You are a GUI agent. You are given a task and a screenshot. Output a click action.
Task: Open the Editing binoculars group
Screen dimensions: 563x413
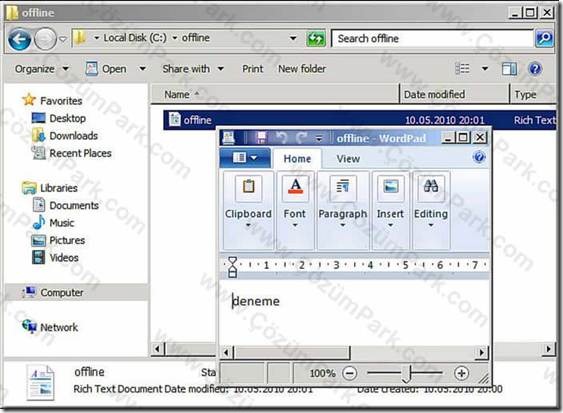[431, 210]
